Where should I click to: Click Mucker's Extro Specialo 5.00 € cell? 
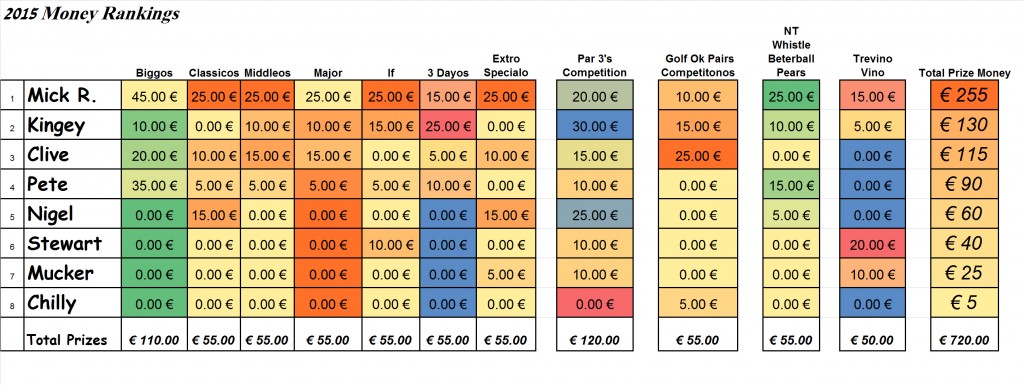coord(506,273)
